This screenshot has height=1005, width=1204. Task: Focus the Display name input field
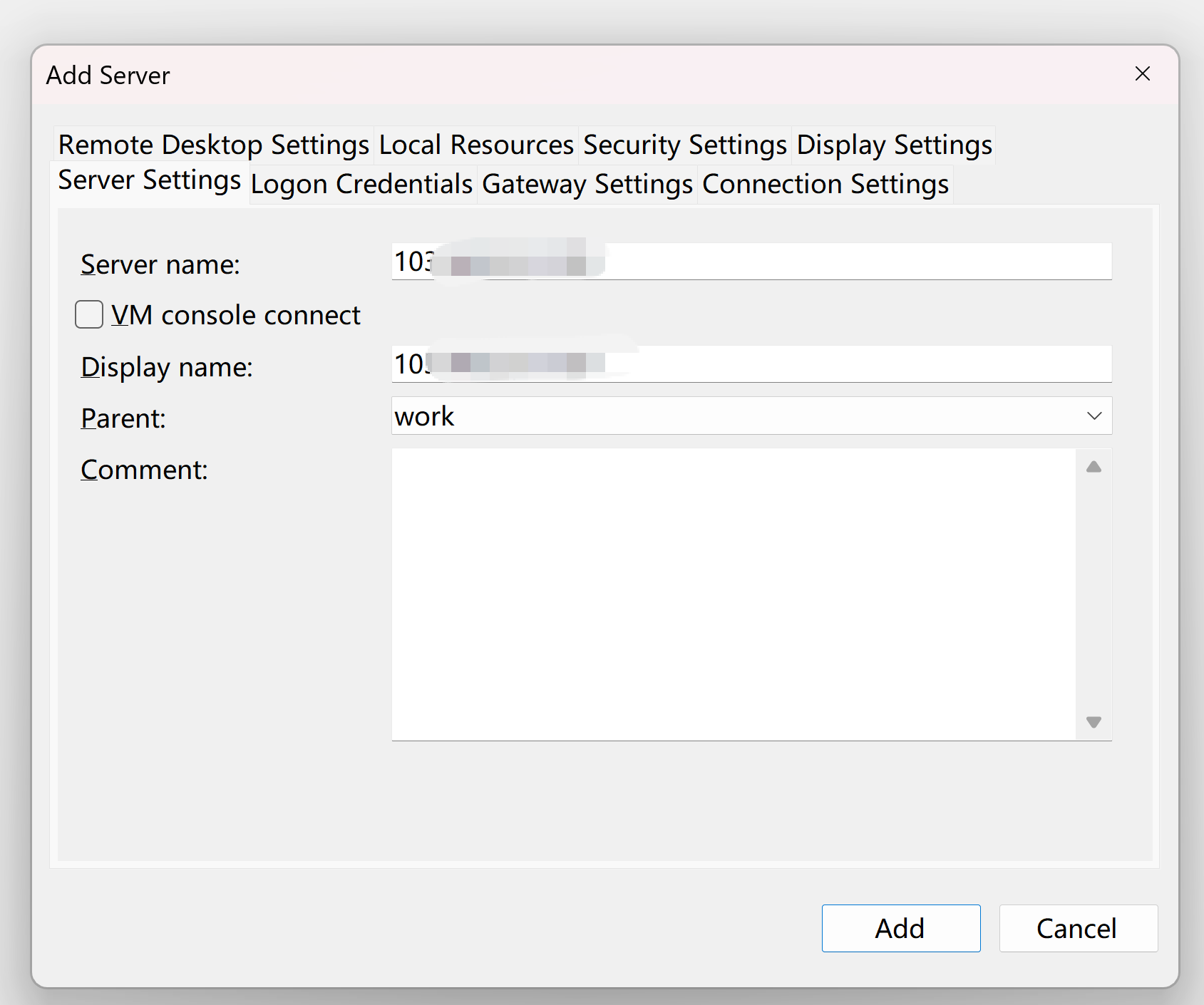[x=751, y=364]
